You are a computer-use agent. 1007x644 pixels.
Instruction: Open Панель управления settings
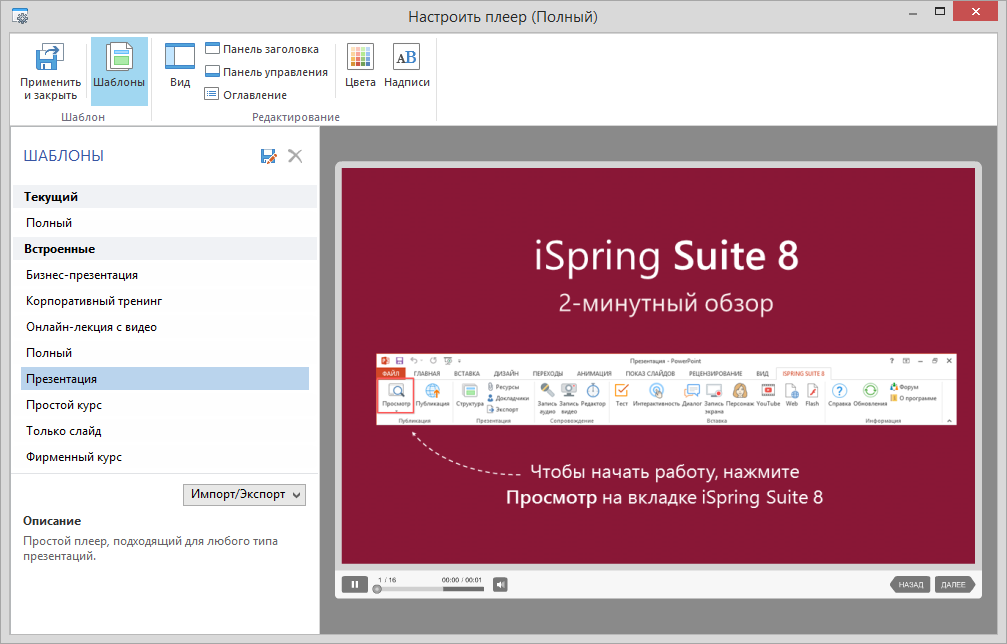pos(266,72)
